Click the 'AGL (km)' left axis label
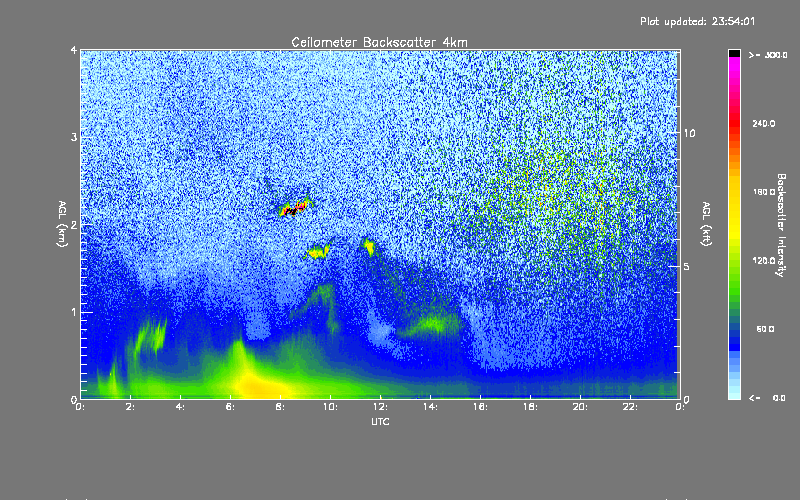This screenshot has height=500, width=800. [62, 224]
